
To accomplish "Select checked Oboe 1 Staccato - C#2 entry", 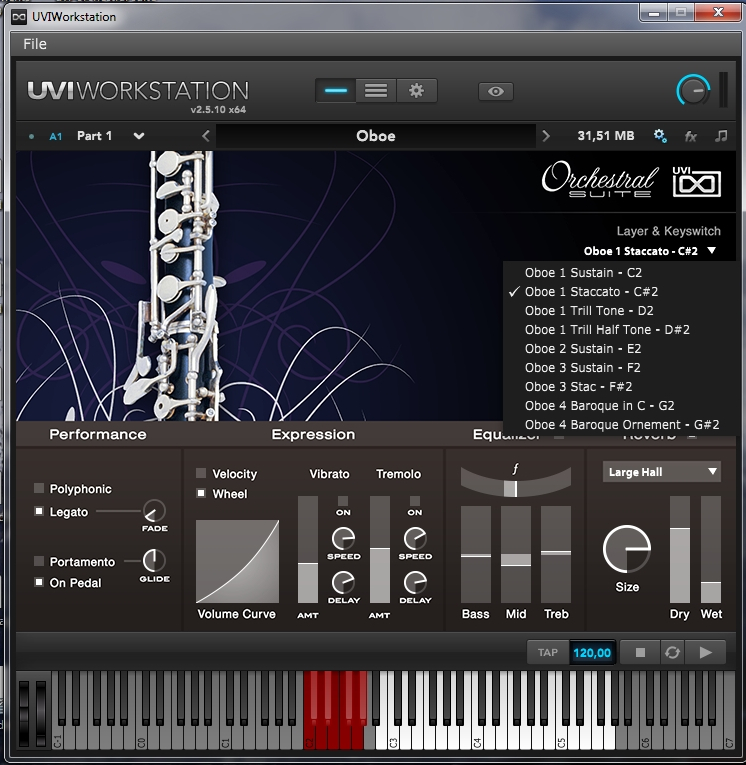I will click(x=620, y=292).
